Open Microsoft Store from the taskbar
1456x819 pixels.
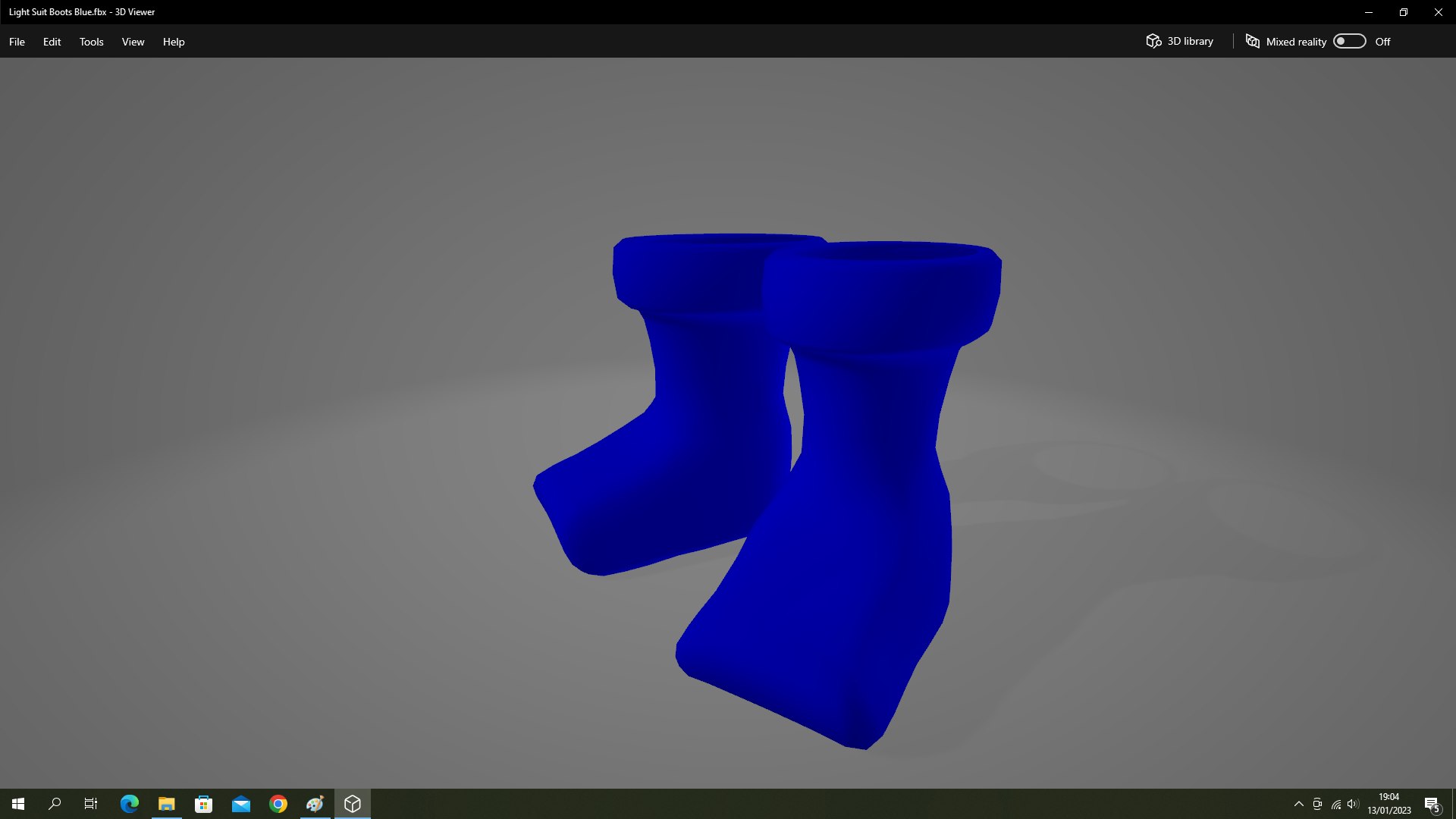tap(204, 804)
